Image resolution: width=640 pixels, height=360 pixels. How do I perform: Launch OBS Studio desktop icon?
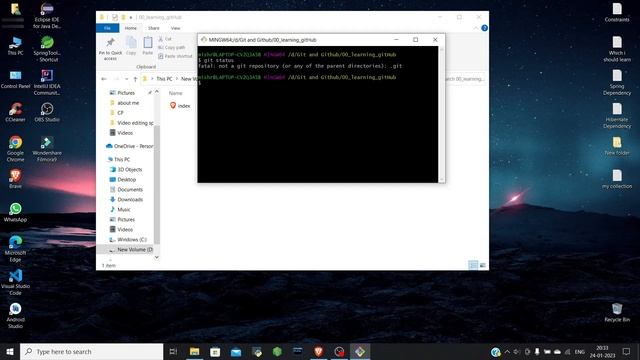pyautogui.click(x=47, y=112)
